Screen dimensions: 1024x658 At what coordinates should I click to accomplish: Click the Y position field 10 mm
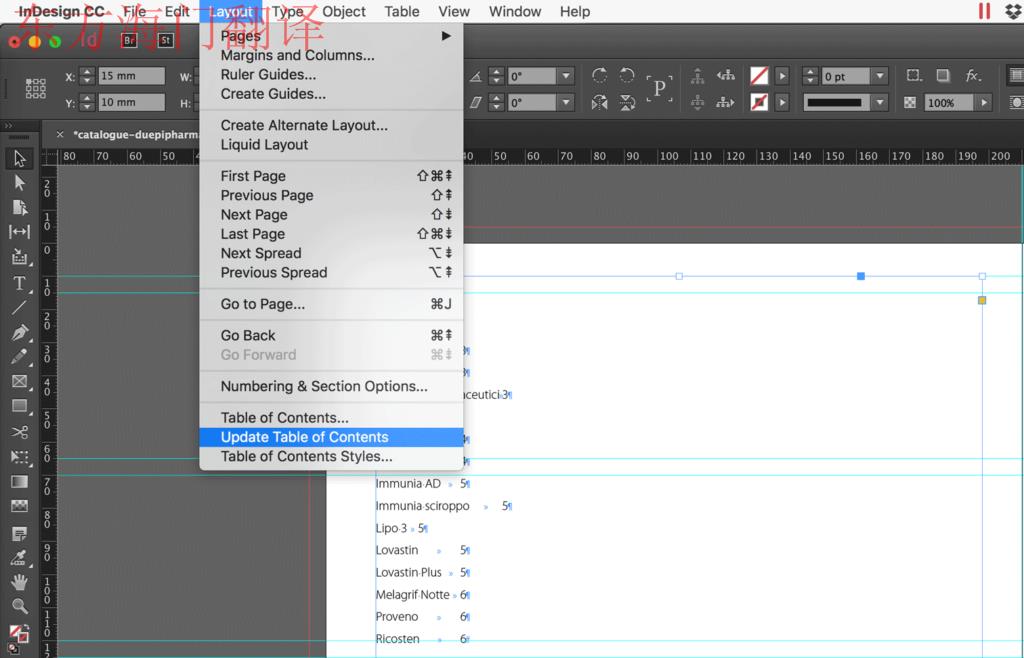coord(131,102)
